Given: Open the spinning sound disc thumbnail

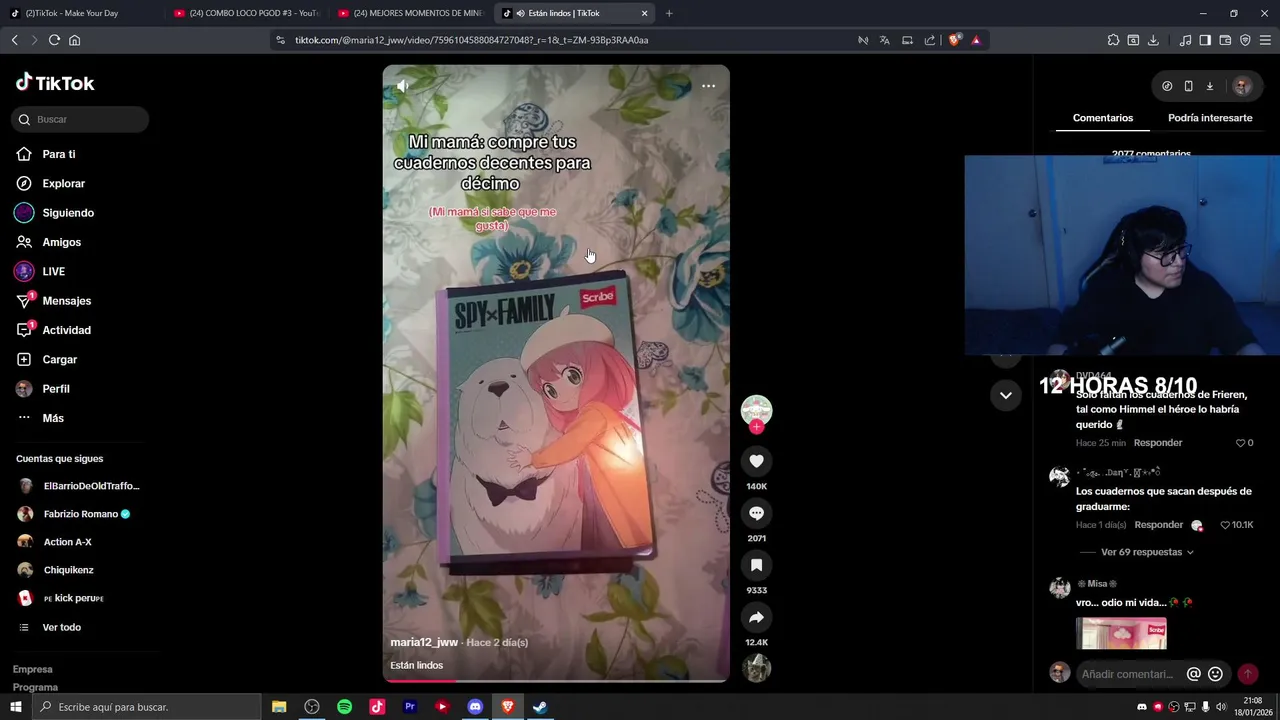Looking at the screenshot, I should [756, 668].
